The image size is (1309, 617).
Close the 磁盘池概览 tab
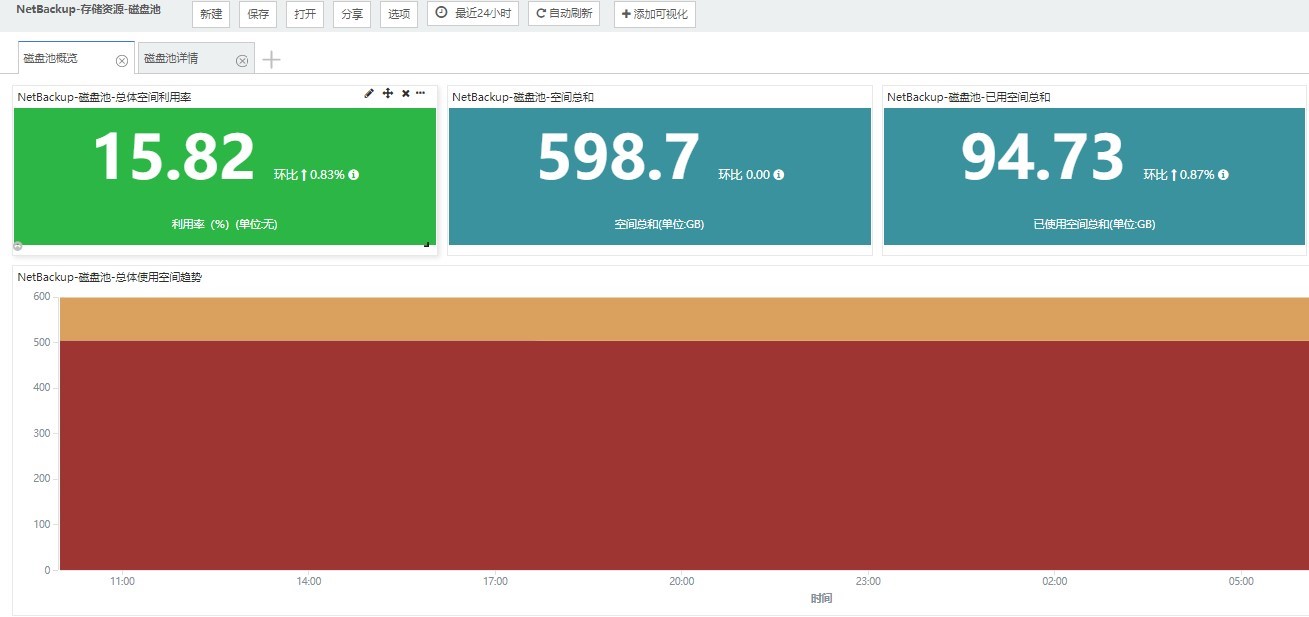point(122,61)
